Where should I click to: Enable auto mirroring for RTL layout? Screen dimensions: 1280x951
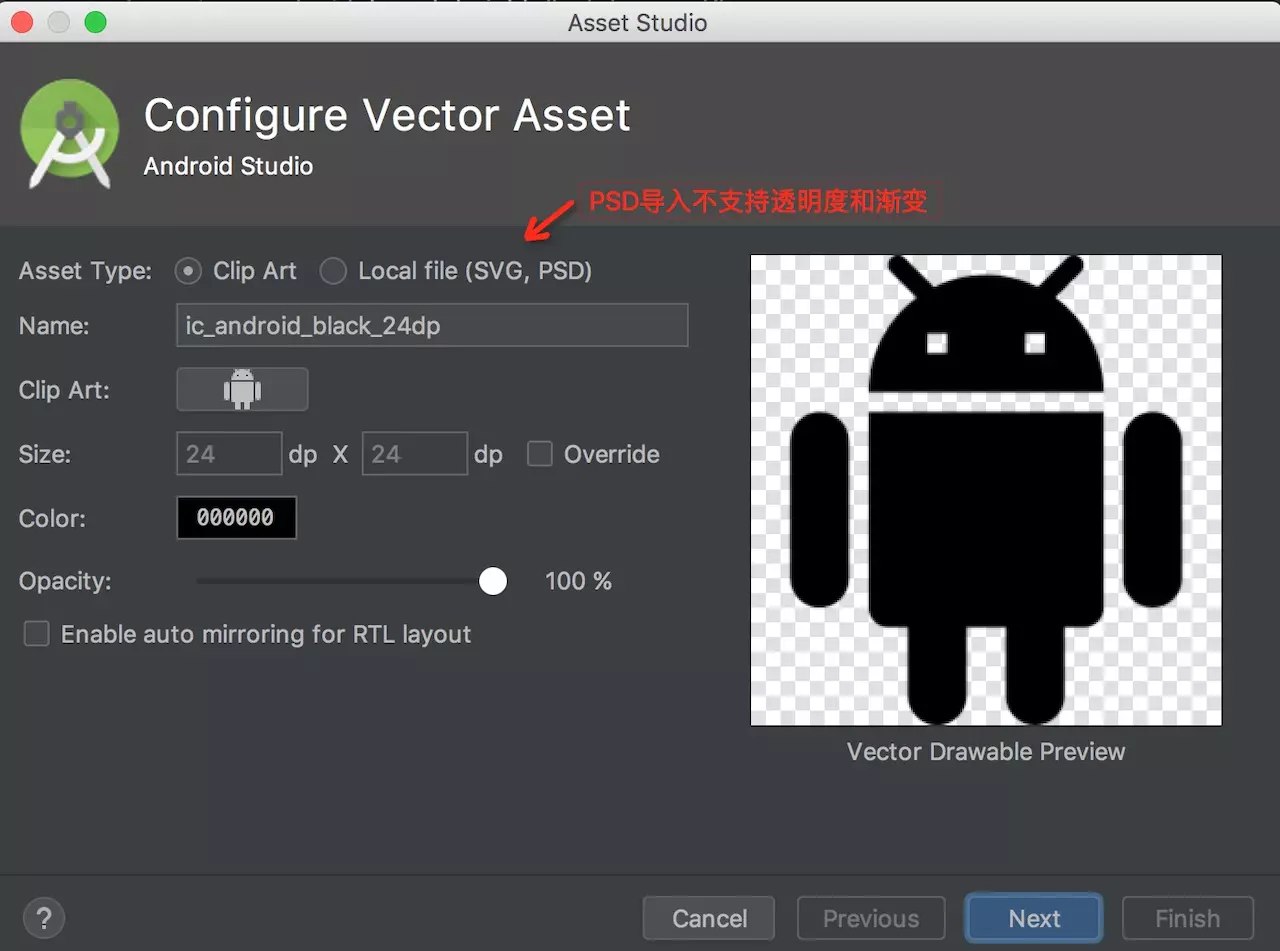37,634
